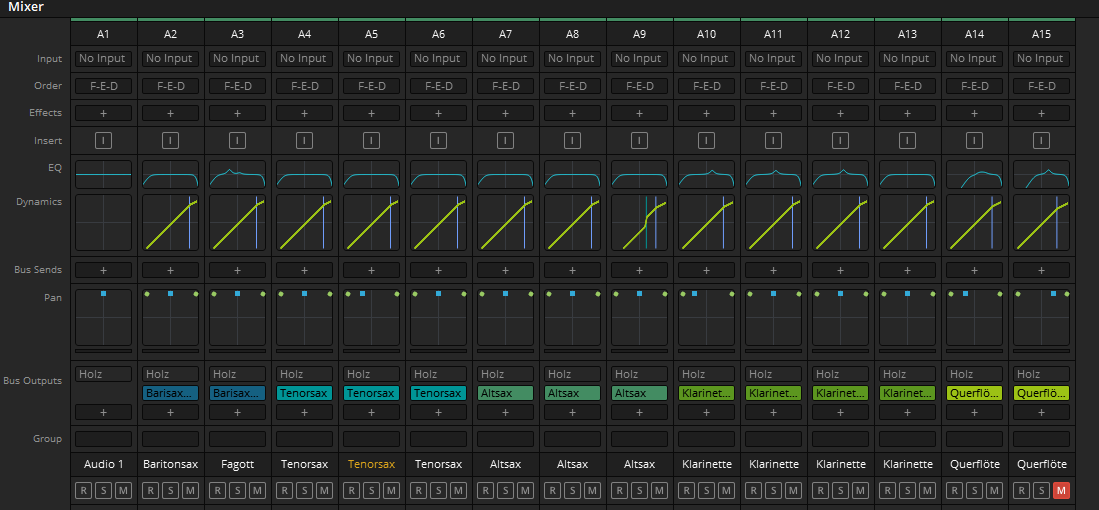Mute the Altsax track A8
The image size is (1099, 510).
[x=592, y=490]
